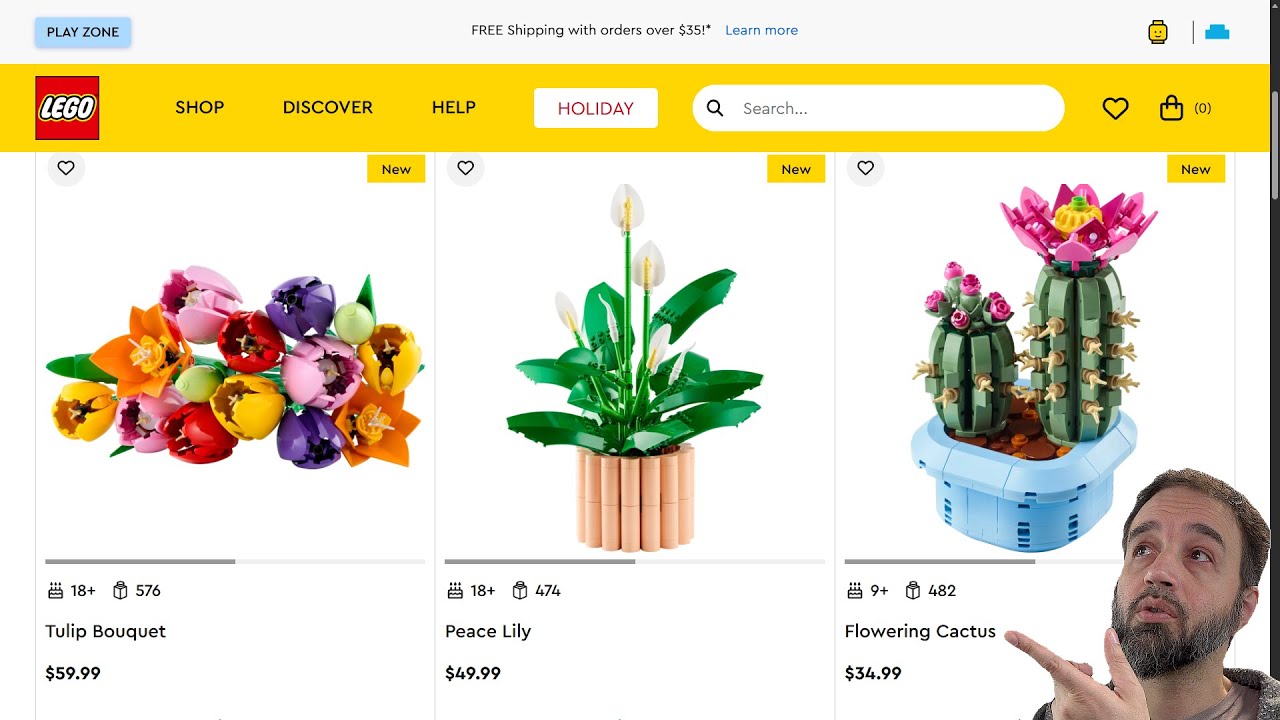Open the shopping bag icon
Viewport: 1280px width, 720px height.
pyautogui.click(x=1172, y=108)
